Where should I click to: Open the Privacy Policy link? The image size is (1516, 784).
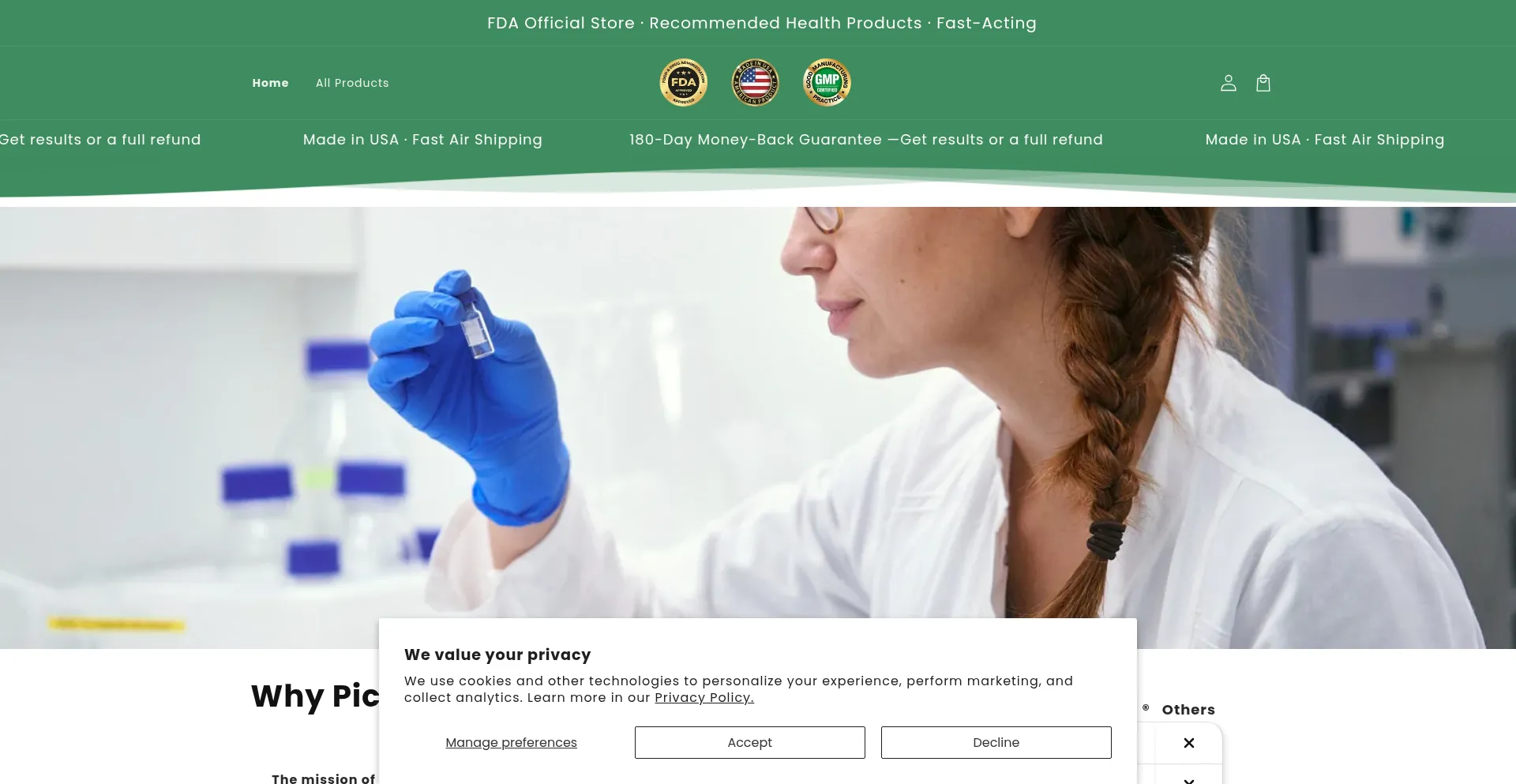(x=704, y=698)
